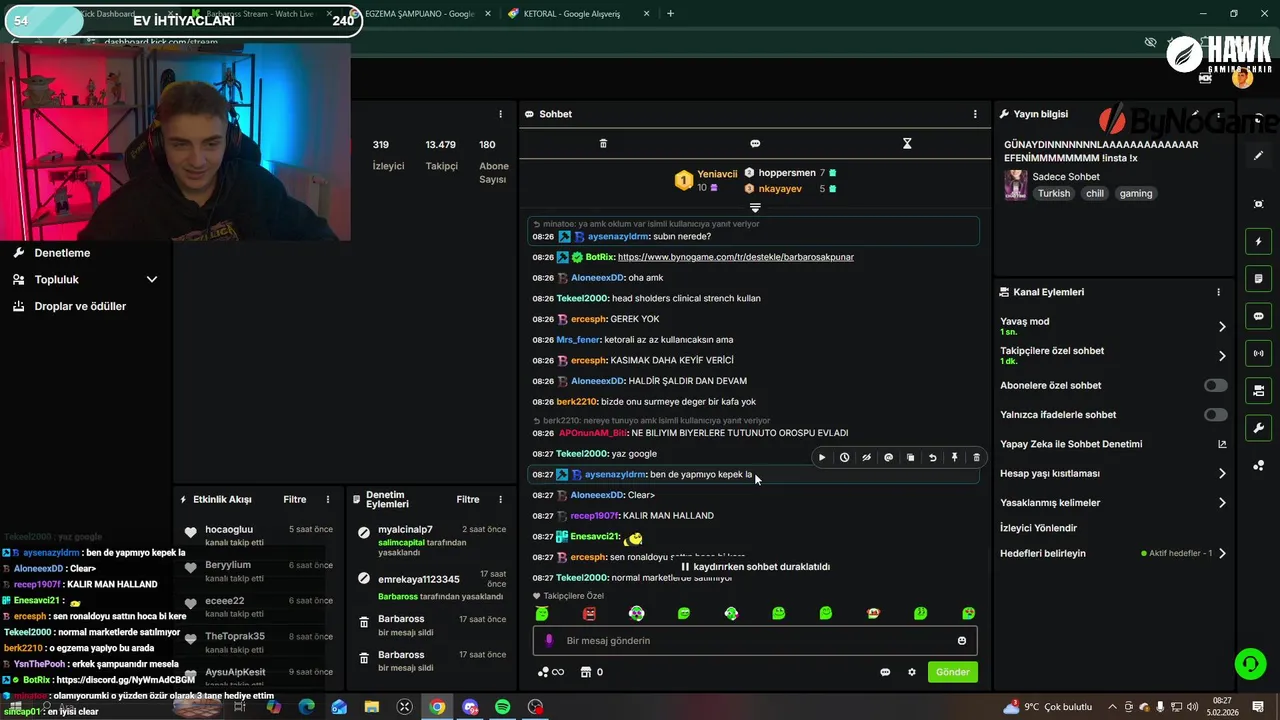This screenshot has height=720, width=1280.
Task: Click the clock timeout icon in the message action bar
Action: [844, 458]
